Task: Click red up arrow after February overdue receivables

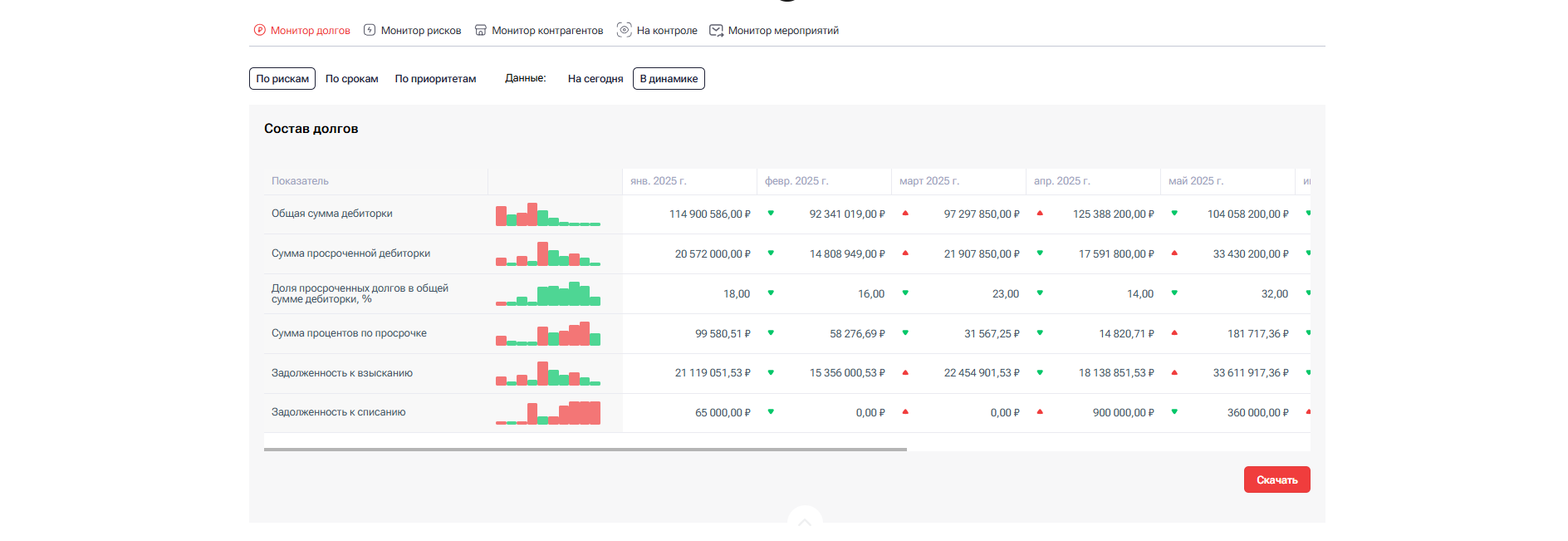Action: (905, 253)
